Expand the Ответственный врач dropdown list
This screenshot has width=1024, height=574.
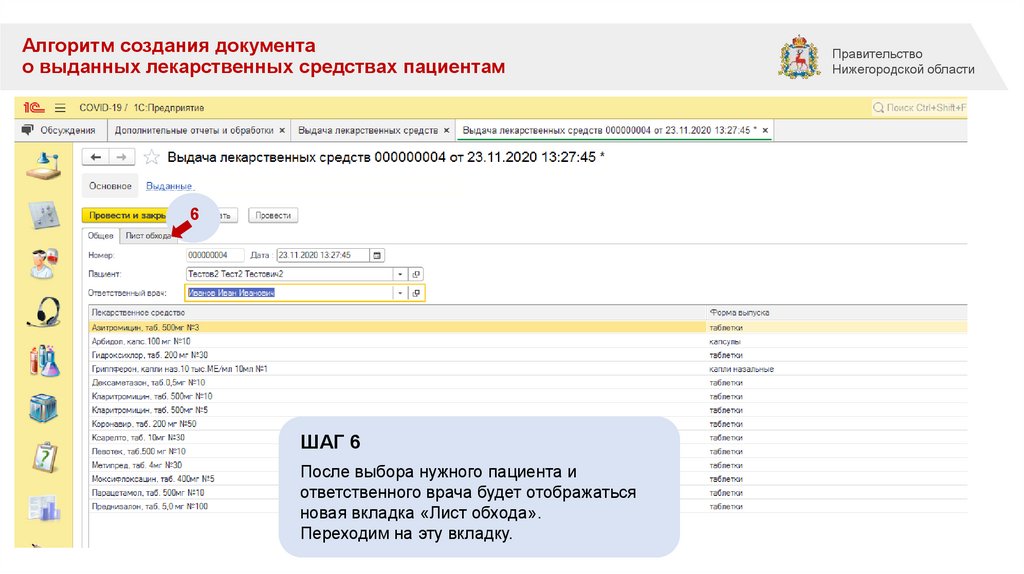400,293
